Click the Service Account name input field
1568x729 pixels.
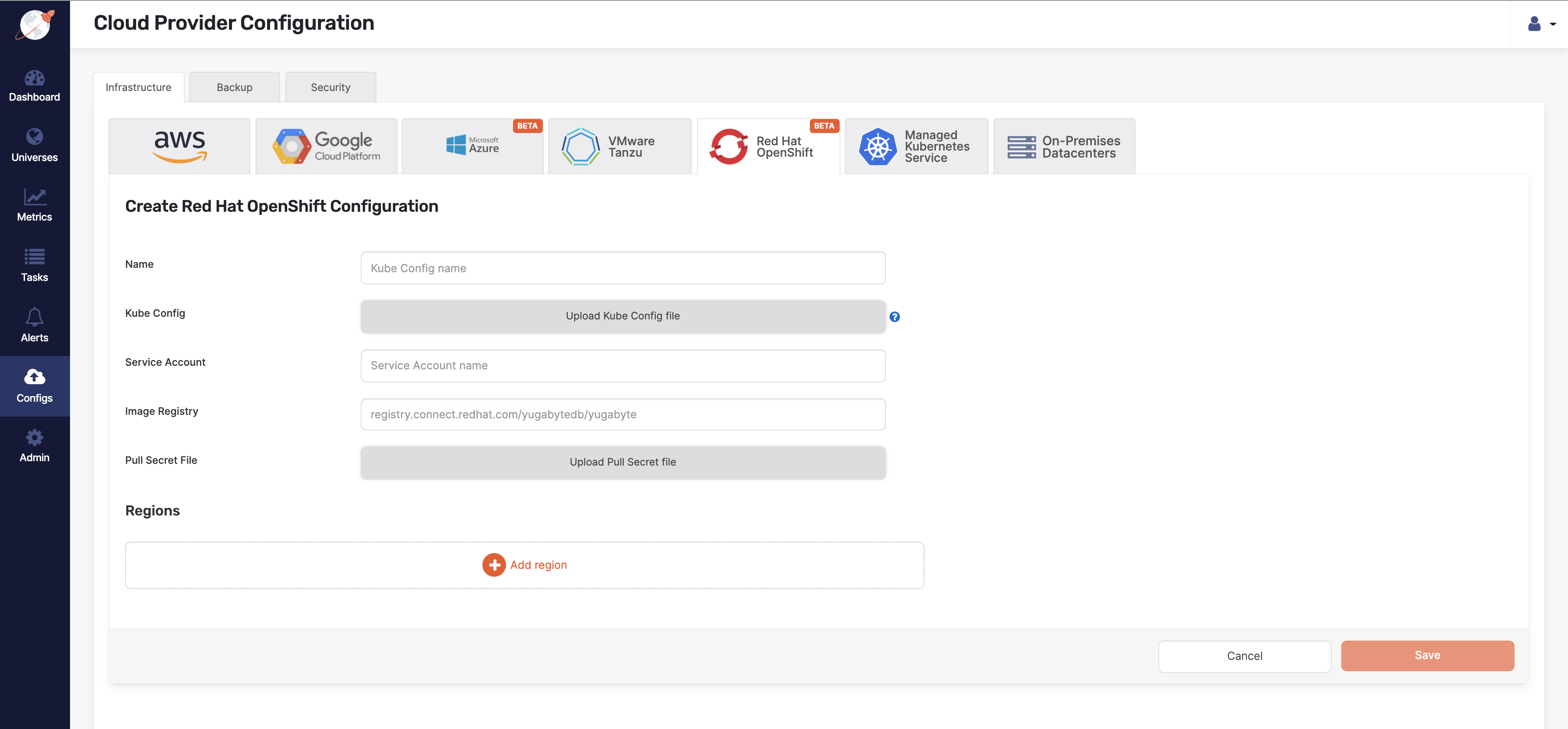[622, 365]
